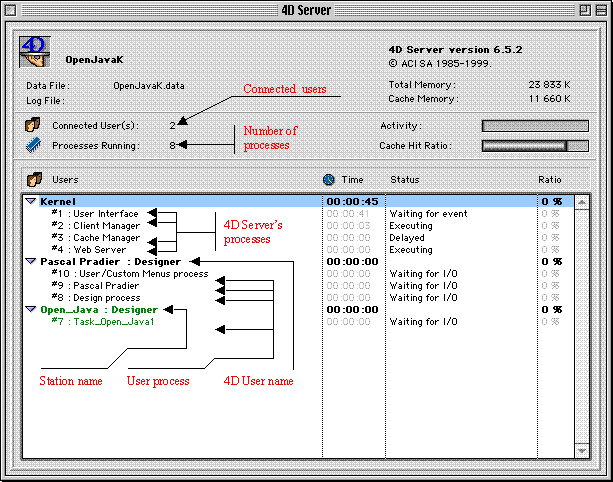This screenshot has width=613, height=482.
Task: Click the Connected Users icon
Action: point(32,126)
